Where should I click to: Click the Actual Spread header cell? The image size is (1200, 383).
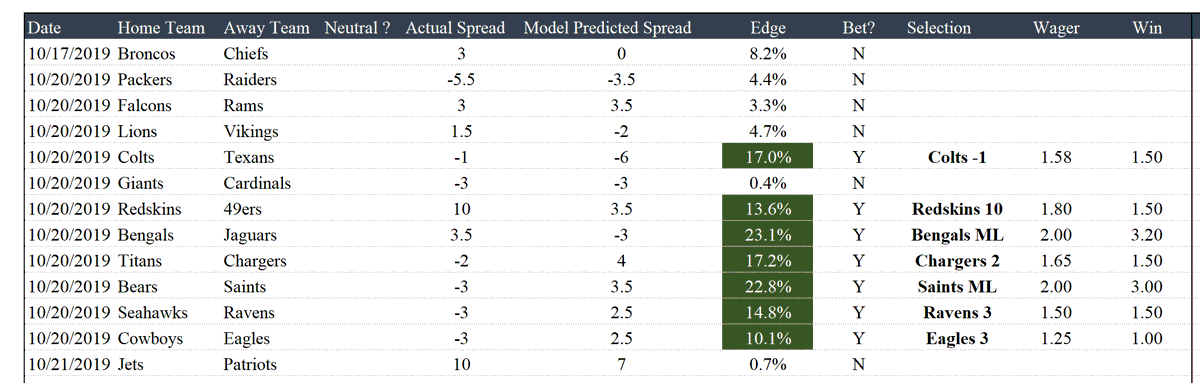tap(455, 28)
